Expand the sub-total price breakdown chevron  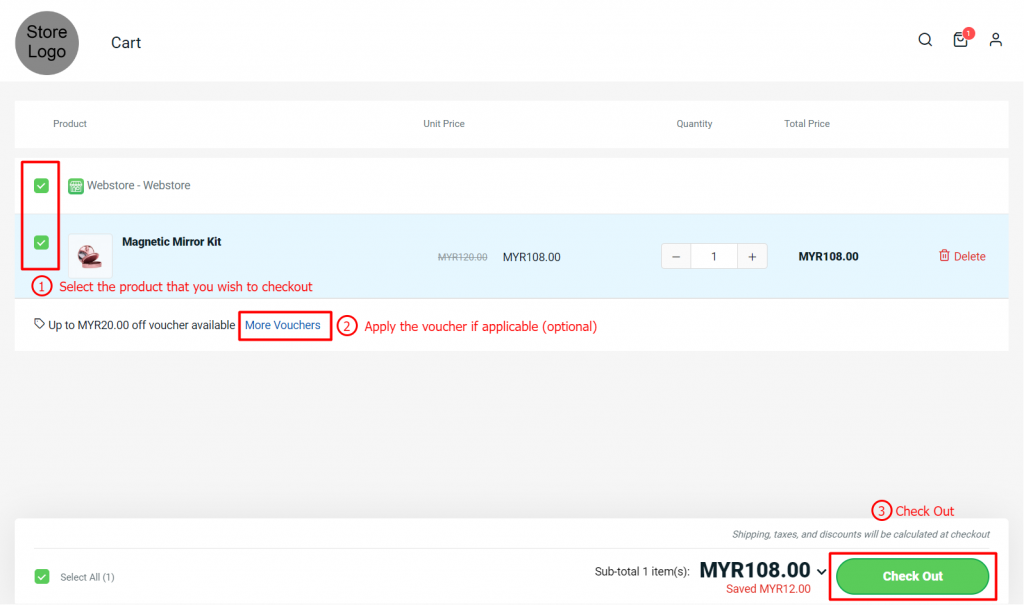pyautogui.click(x=822, y=572)
